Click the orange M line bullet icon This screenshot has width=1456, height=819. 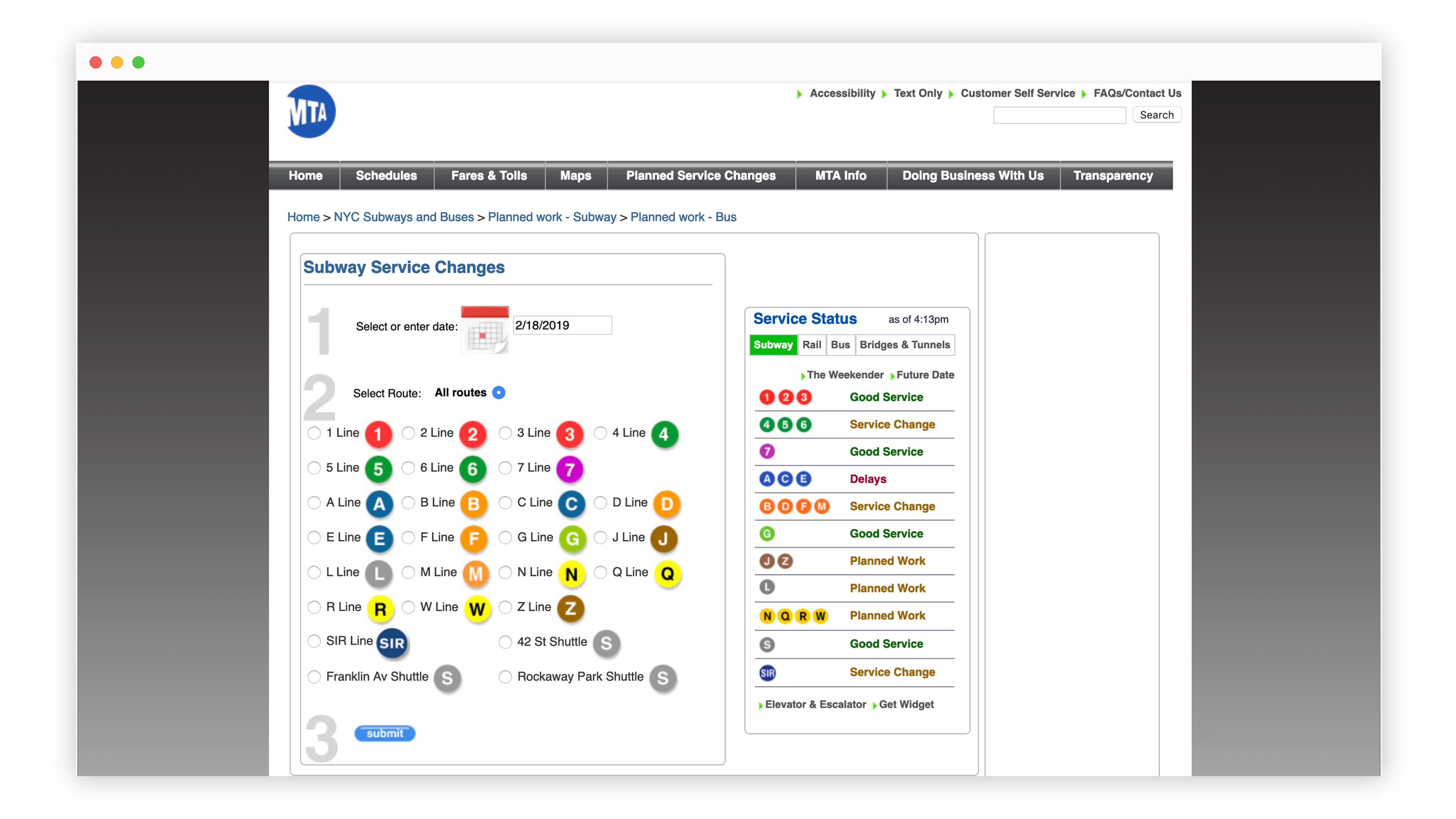click(x=476, y=574)
